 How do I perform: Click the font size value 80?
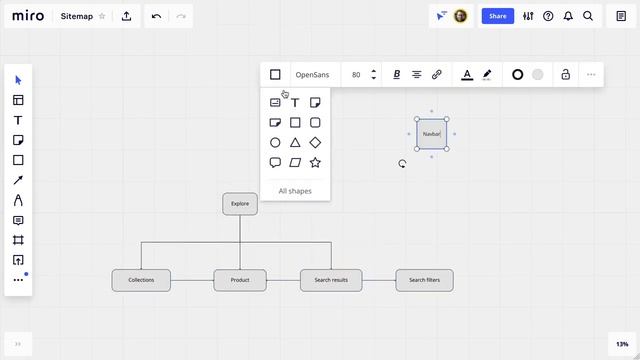pyautogui.click(x=356, y=75)
